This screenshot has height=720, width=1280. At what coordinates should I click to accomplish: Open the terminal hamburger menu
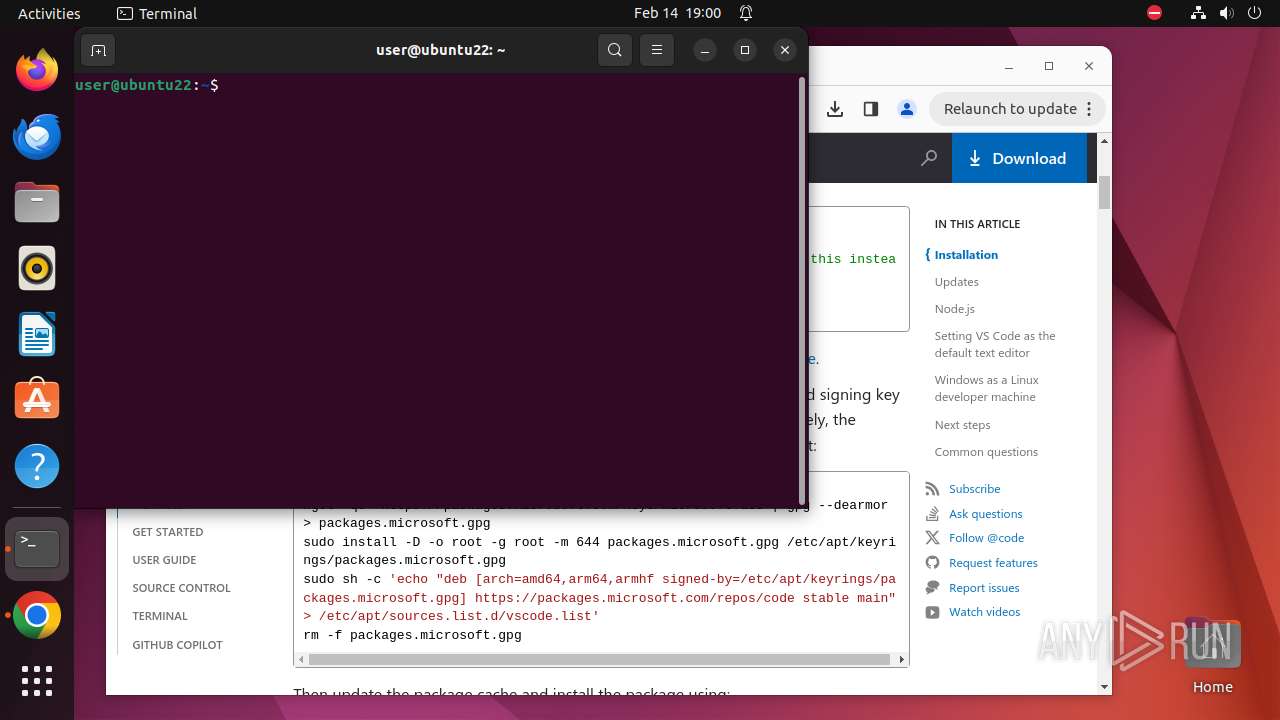click(656, 50)
